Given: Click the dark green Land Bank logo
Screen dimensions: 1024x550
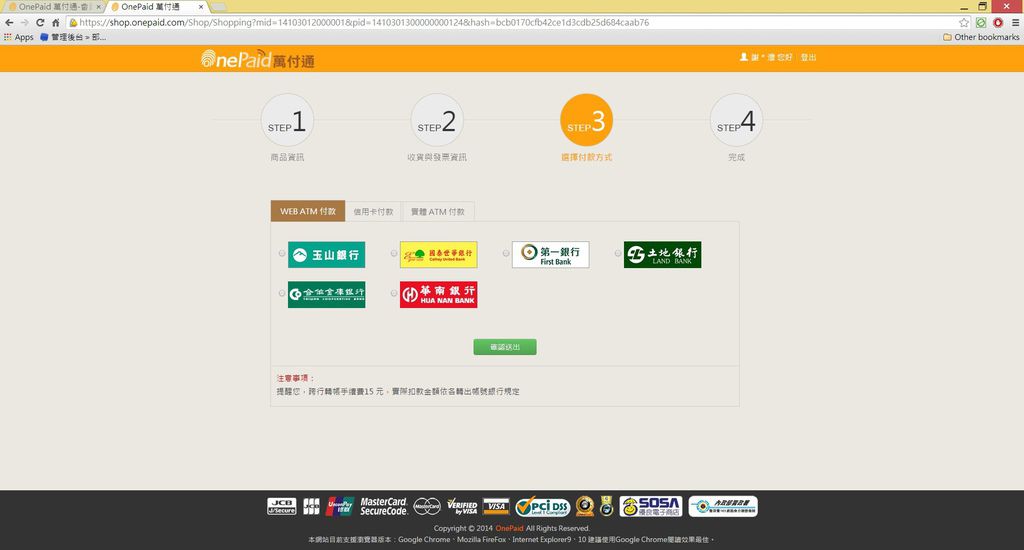Looking at the screenshot, I should coord(662,255).
